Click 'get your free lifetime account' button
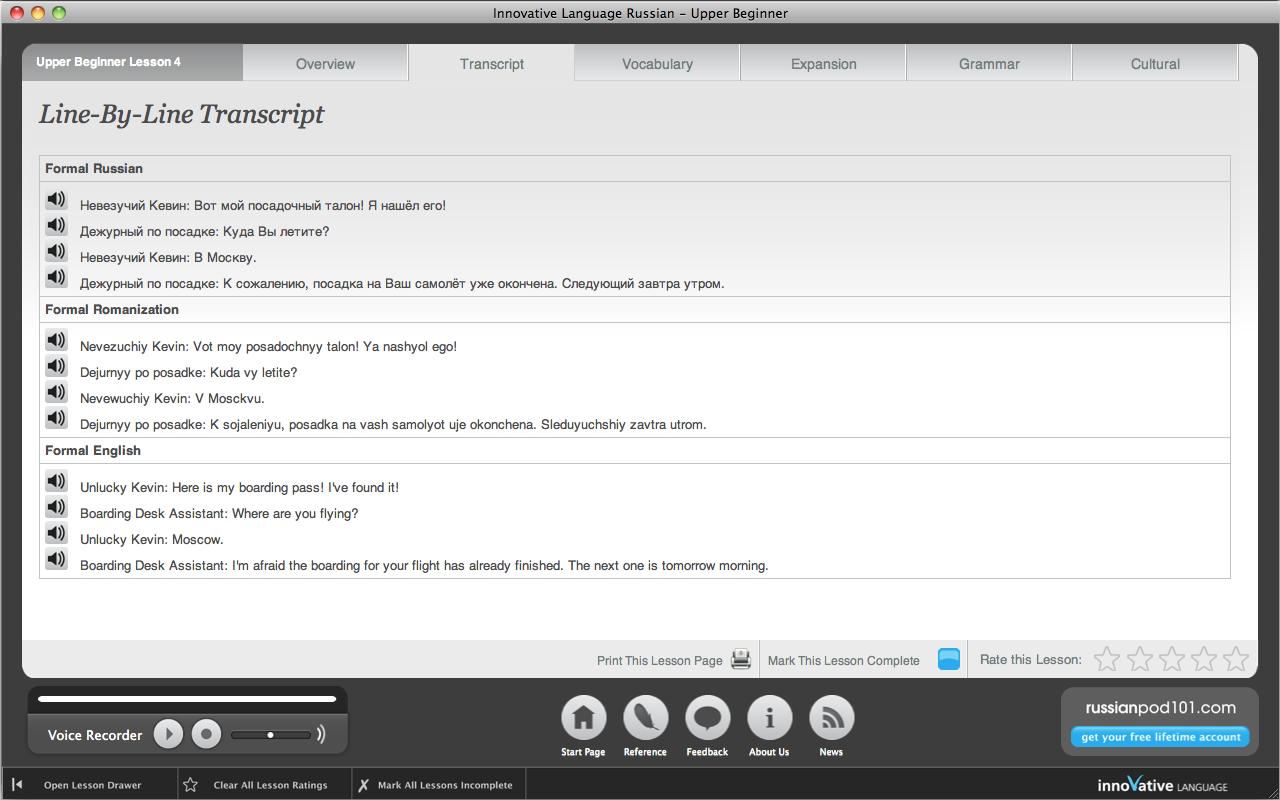Image resolution: width=1280 pixels, height=800 pixels. click(x=1160, y=737)
